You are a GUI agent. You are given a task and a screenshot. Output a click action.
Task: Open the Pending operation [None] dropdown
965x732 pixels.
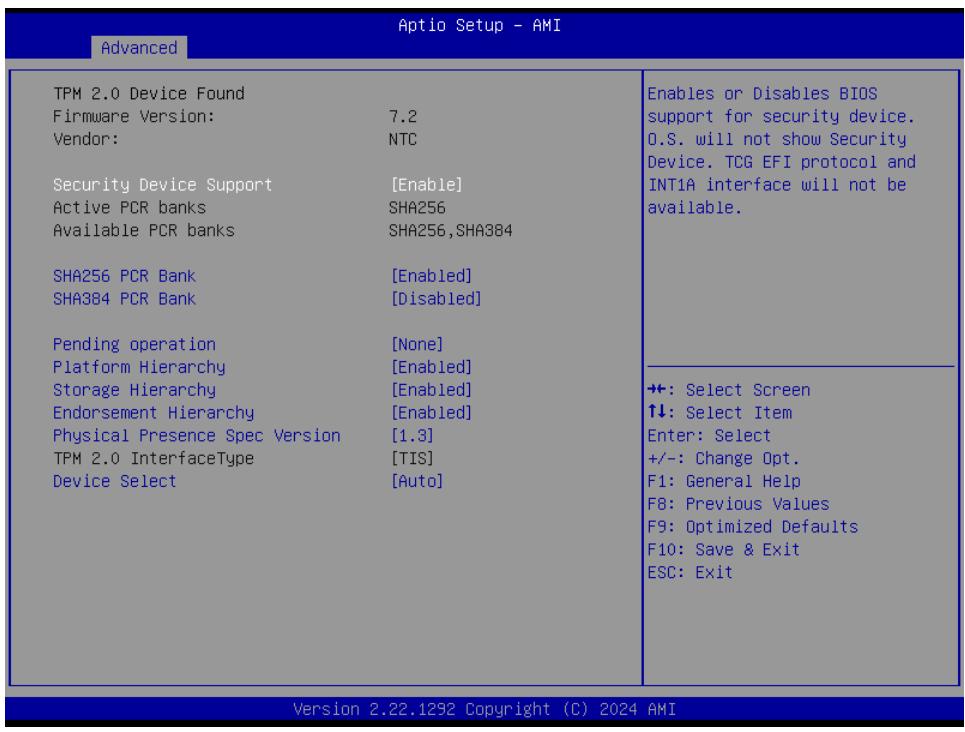pyautogui.click(x=417, y=344)
